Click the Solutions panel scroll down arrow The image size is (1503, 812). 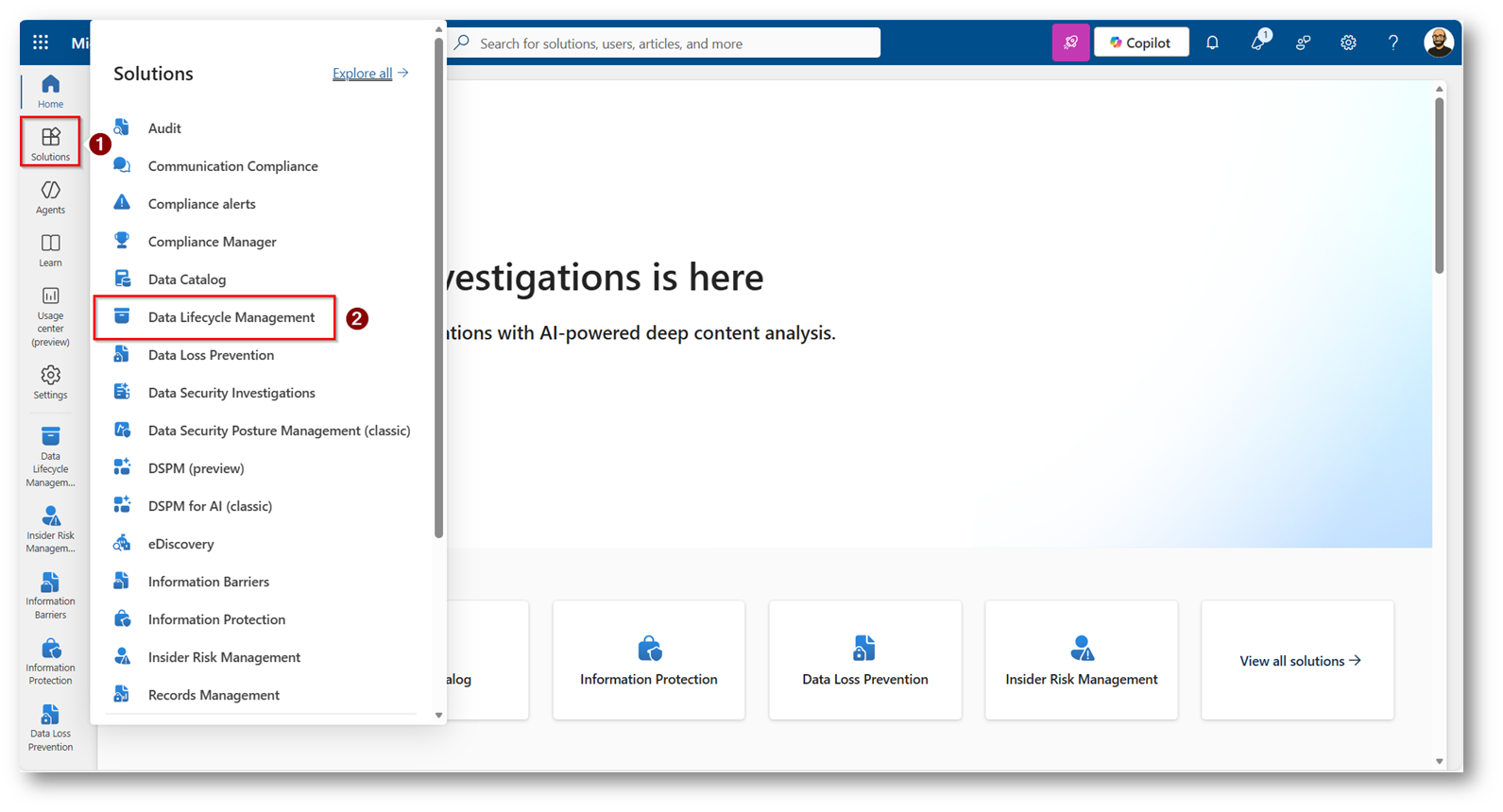[438, 715]
